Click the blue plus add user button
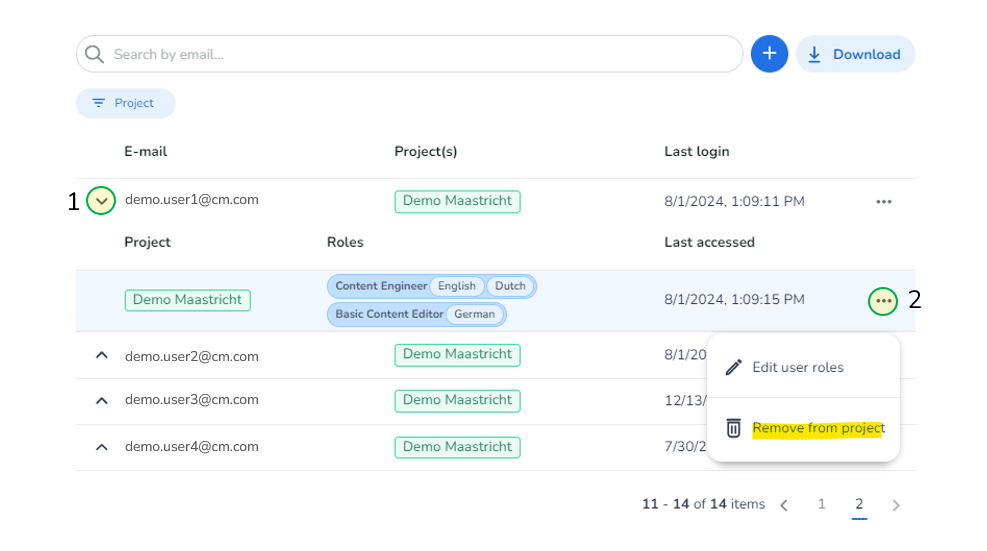This screenshot has width=987, height=551. click(769, 54)
